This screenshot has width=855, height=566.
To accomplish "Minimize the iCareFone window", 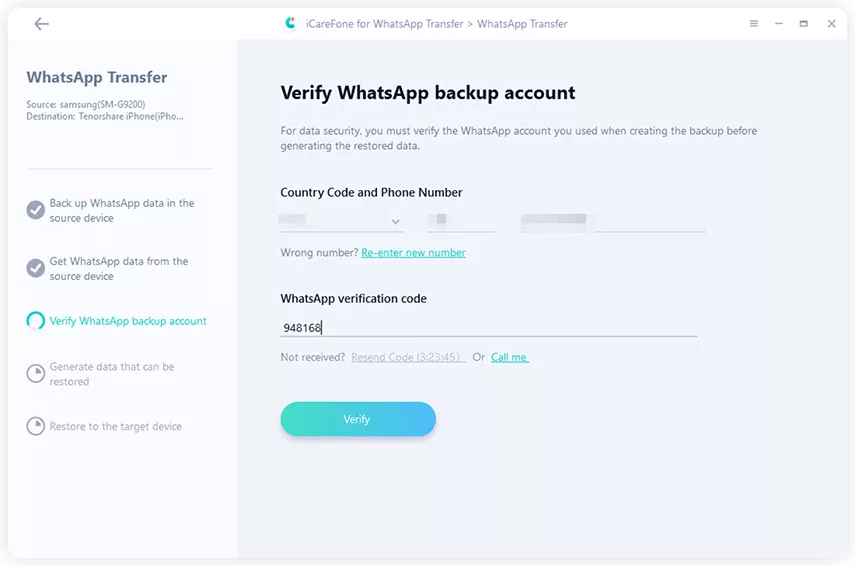I will click(779, 24).
